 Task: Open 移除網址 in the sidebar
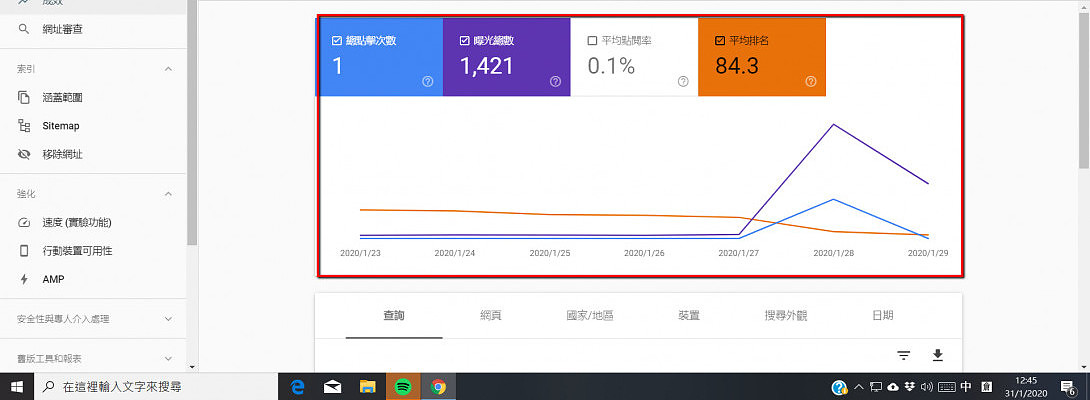coord(62,155)
